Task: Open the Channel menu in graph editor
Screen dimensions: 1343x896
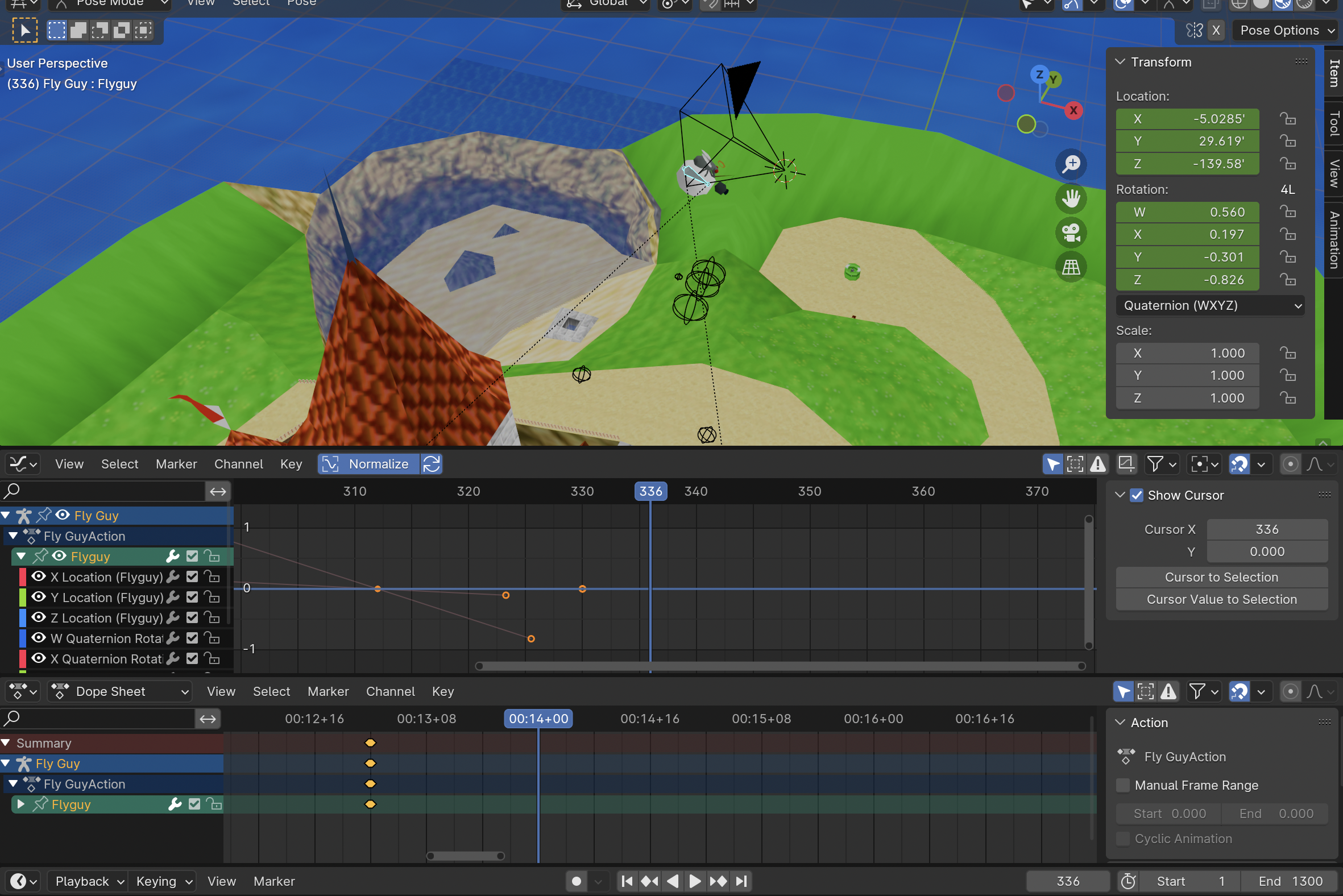Action: click(x=238, y=464)
